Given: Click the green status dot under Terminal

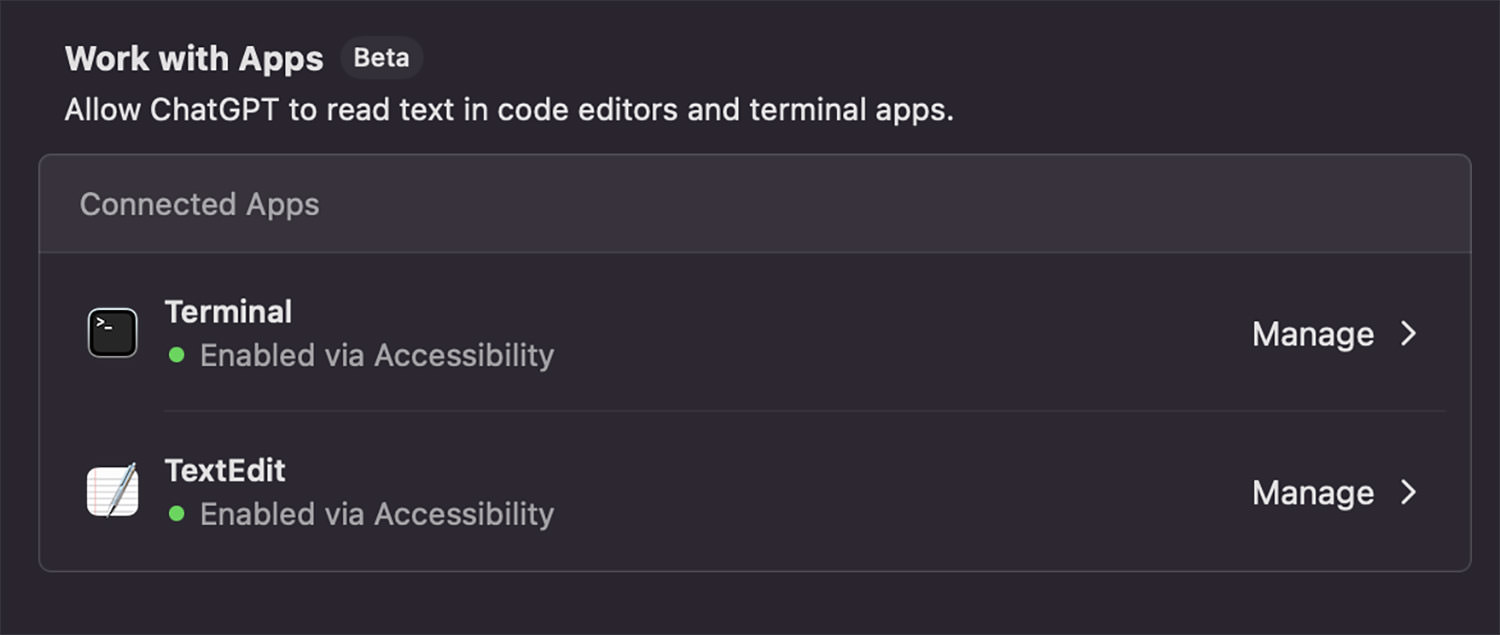Looking at the screenshot, I should coord(177,355).
